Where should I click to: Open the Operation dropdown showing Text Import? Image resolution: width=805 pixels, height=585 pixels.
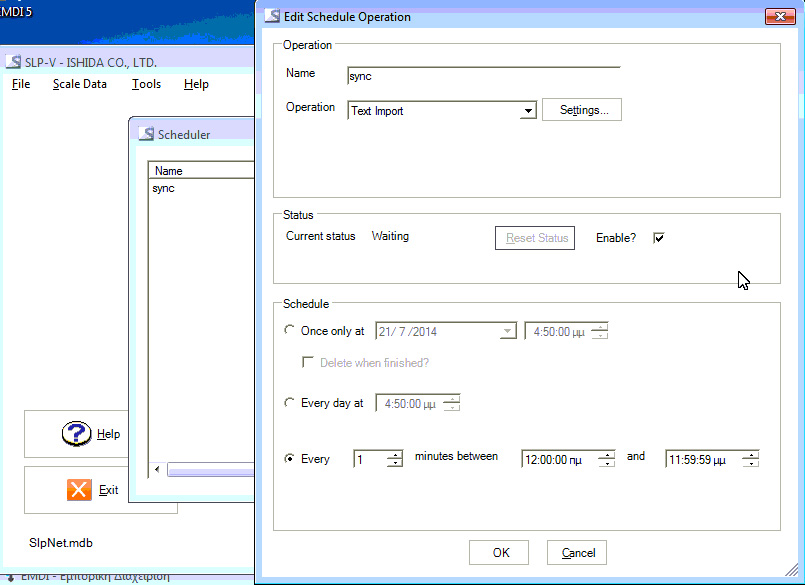click(528, 111)
